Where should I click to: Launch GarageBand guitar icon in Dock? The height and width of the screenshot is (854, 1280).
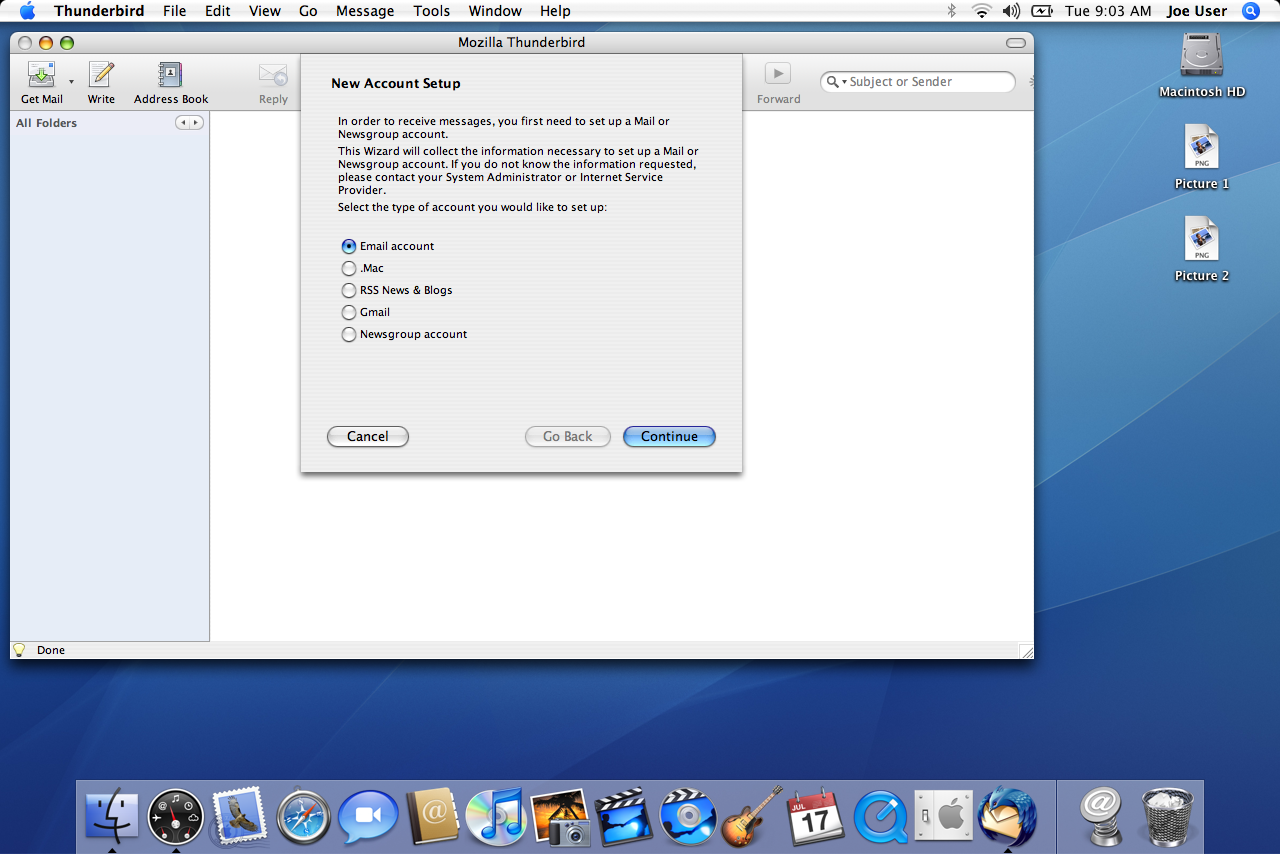click(x=752, y=816)
